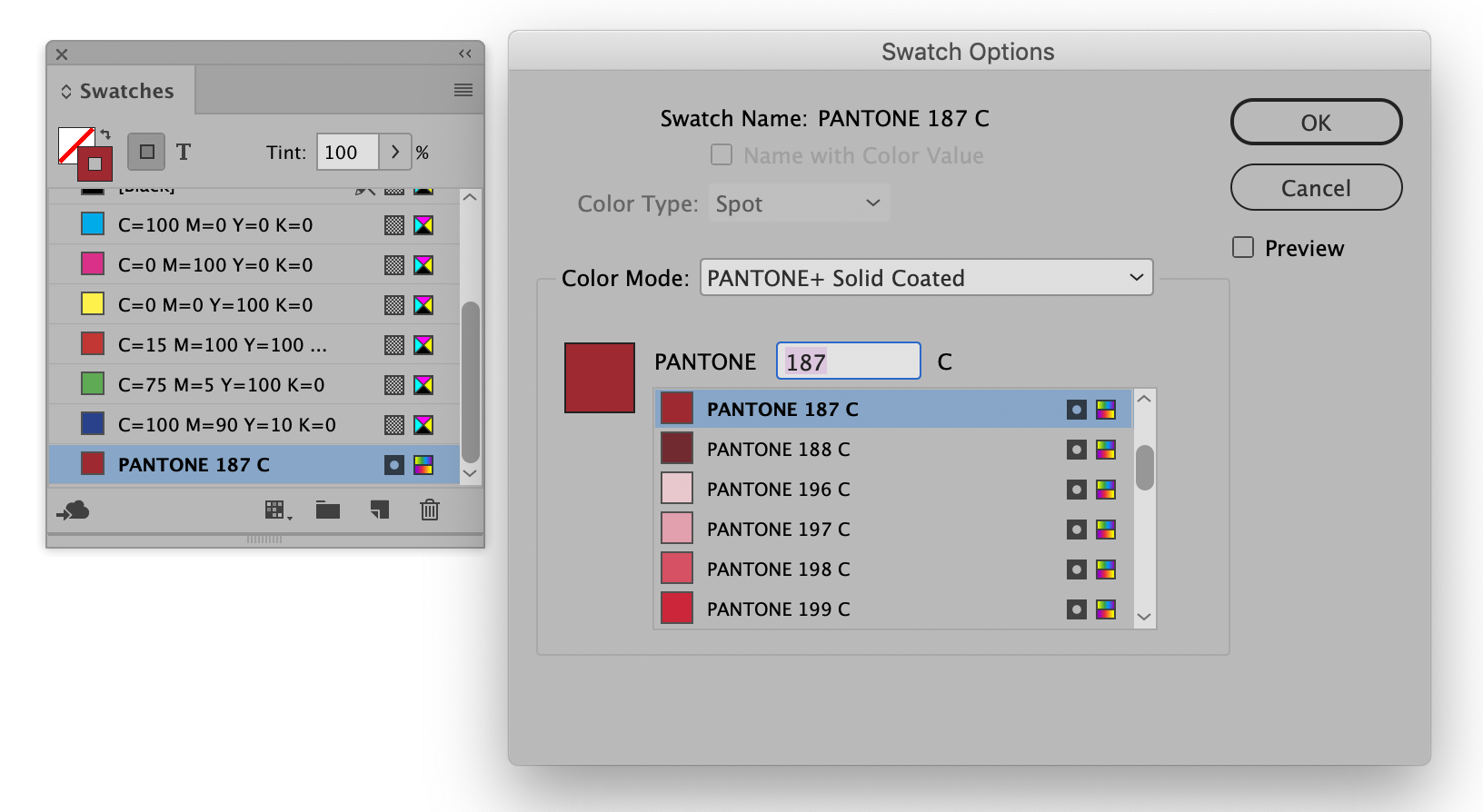Viewport: 1483px width, 812px height.
Task: Open the Swatches panel menu icon
Action: (x=463, y=90)
